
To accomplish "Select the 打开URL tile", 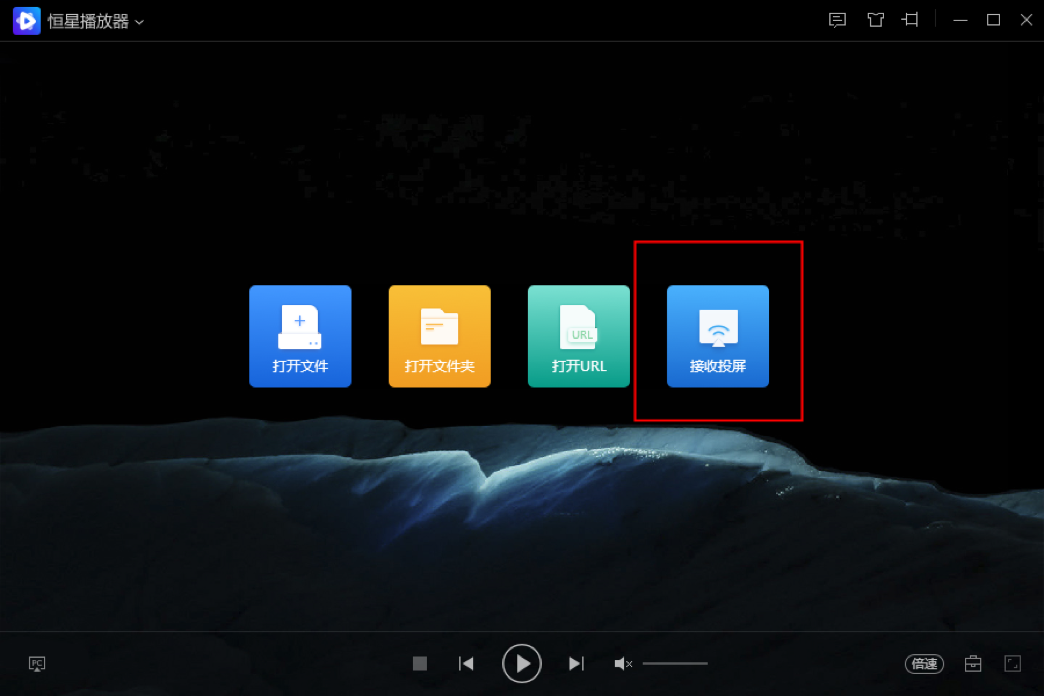I will [579, 336].
